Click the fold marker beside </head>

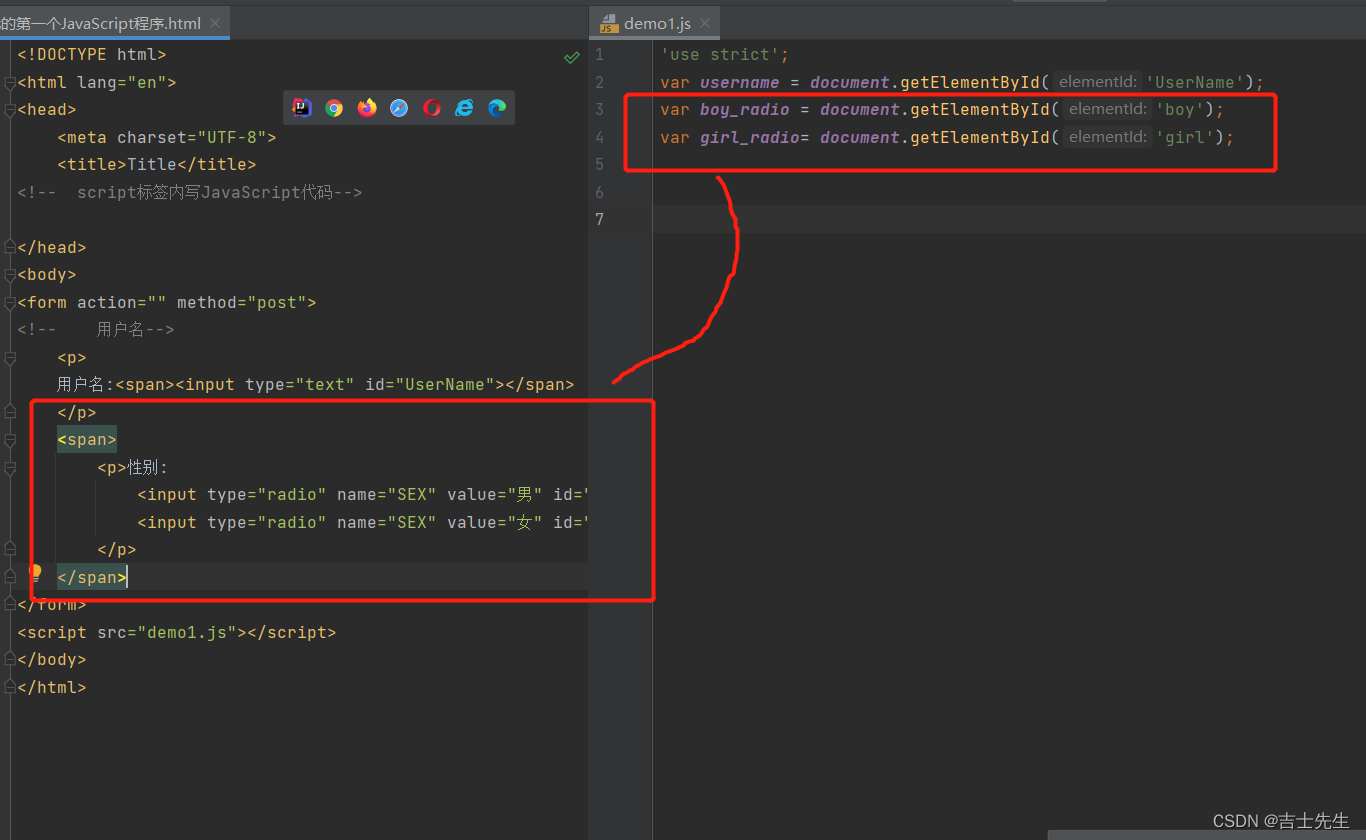pos(10,247)
